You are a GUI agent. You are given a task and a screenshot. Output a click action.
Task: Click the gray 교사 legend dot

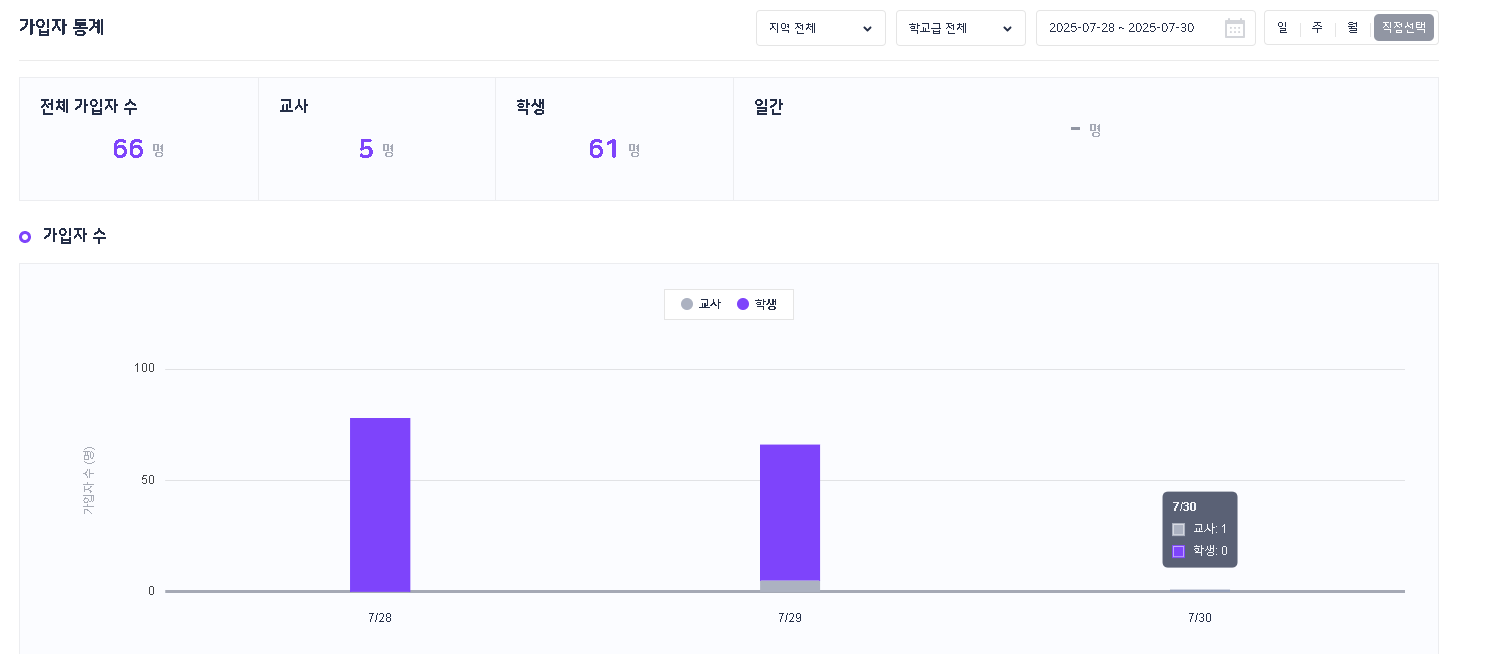[x=686, y=304]
